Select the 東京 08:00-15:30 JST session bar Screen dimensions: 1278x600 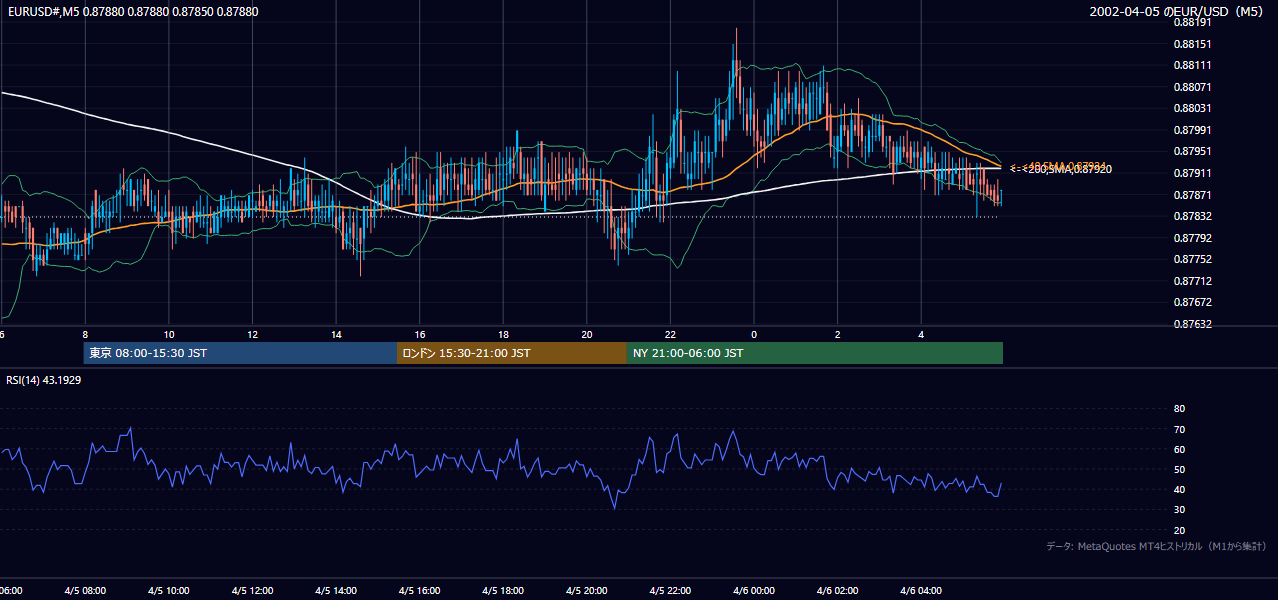point(240,353)
